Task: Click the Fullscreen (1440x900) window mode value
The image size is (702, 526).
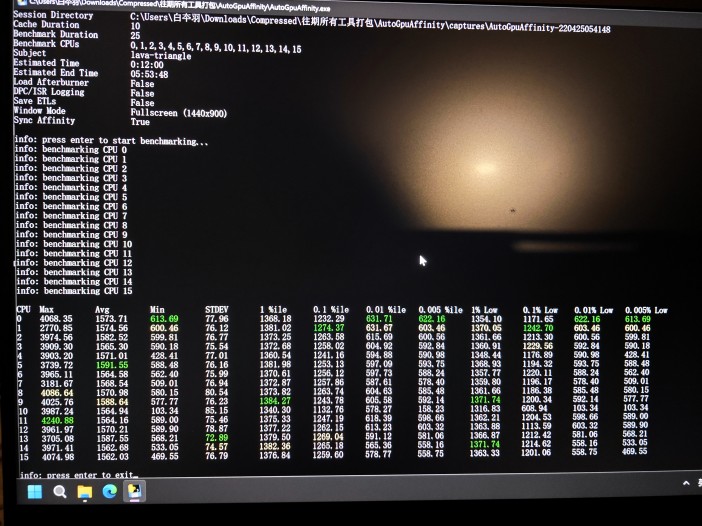Action: point(179,113)
